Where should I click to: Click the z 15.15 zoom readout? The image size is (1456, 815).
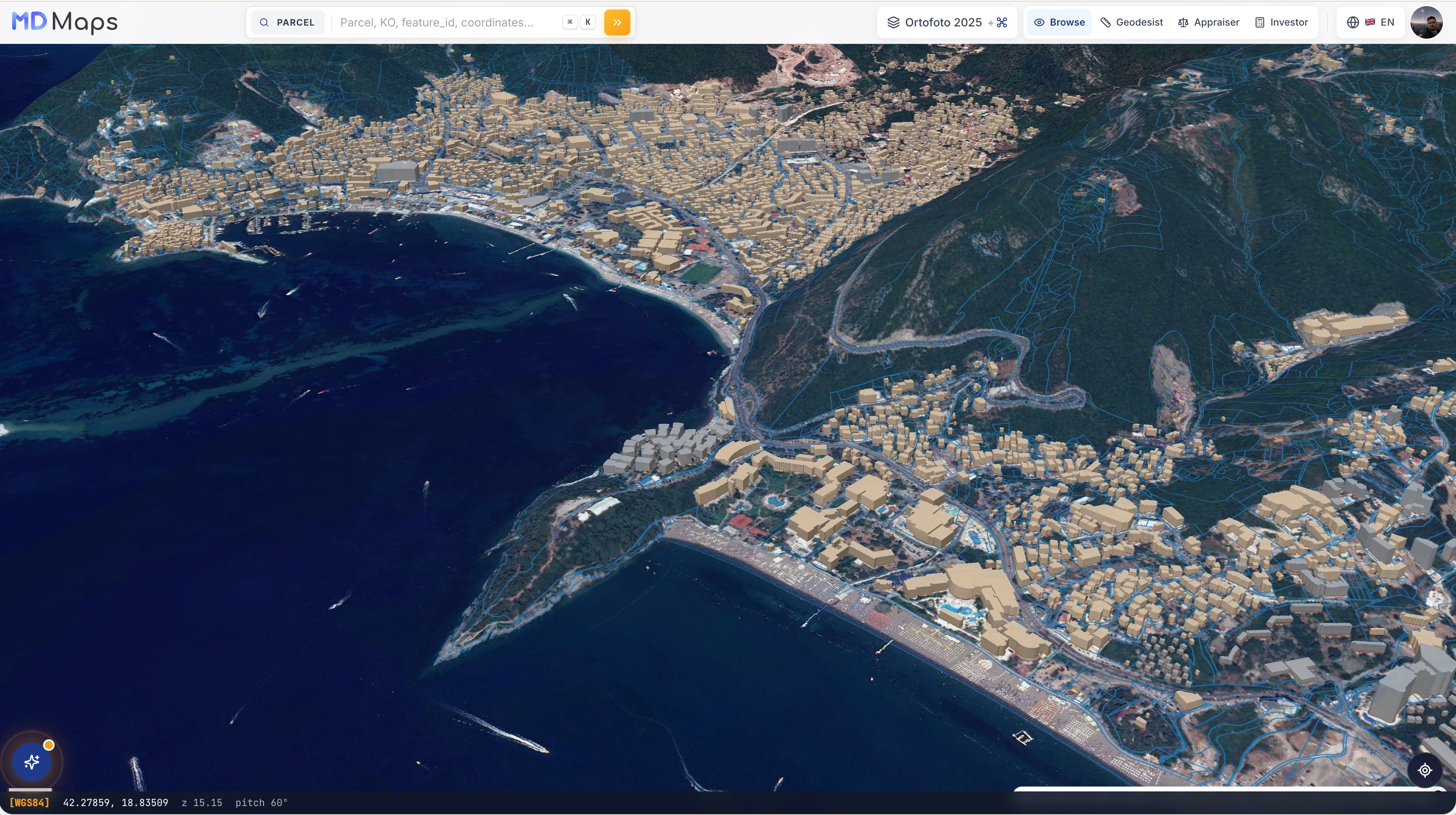pos(202,802)
